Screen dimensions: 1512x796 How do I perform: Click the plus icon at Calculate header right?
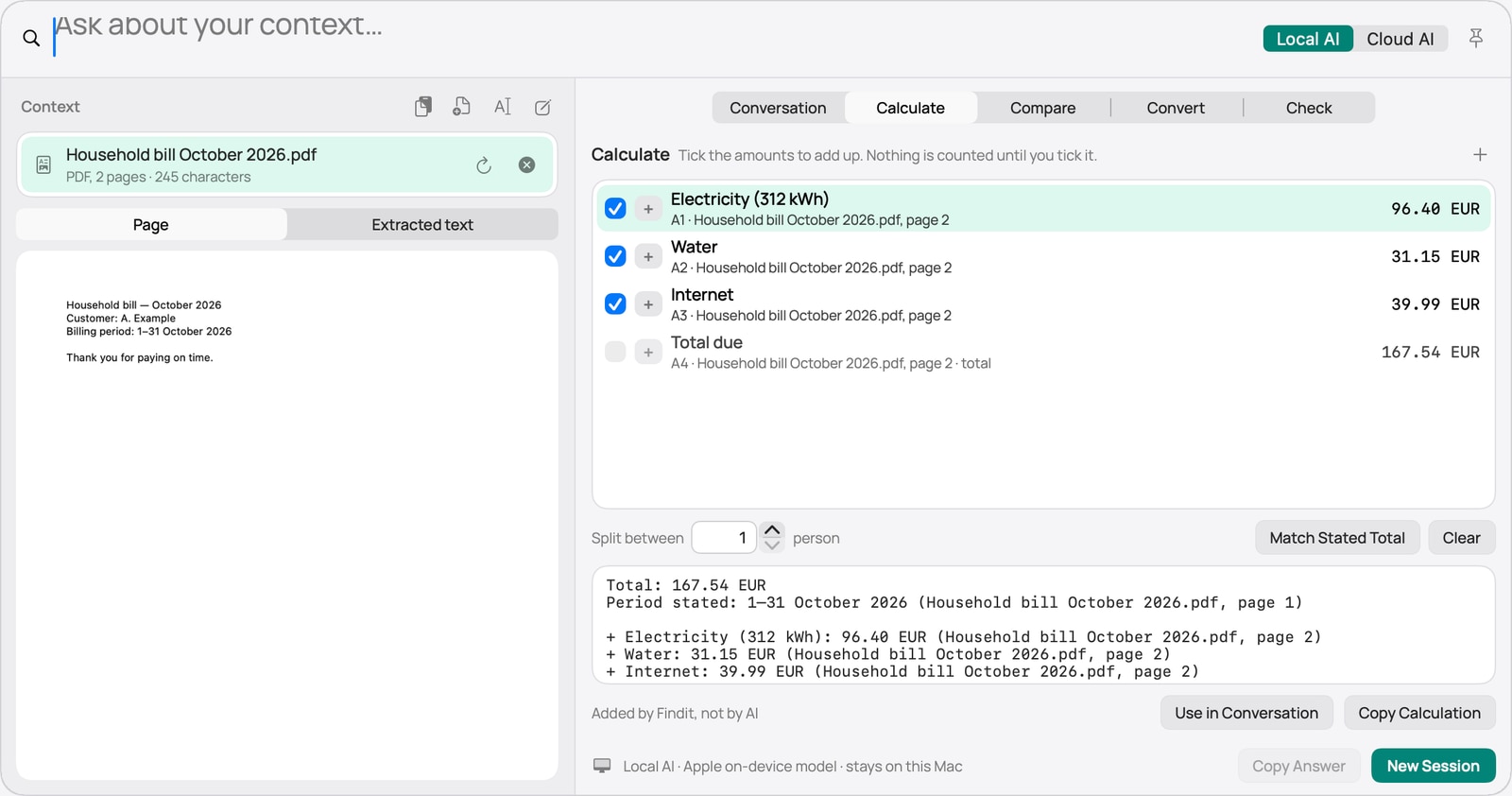(1480, 154)
